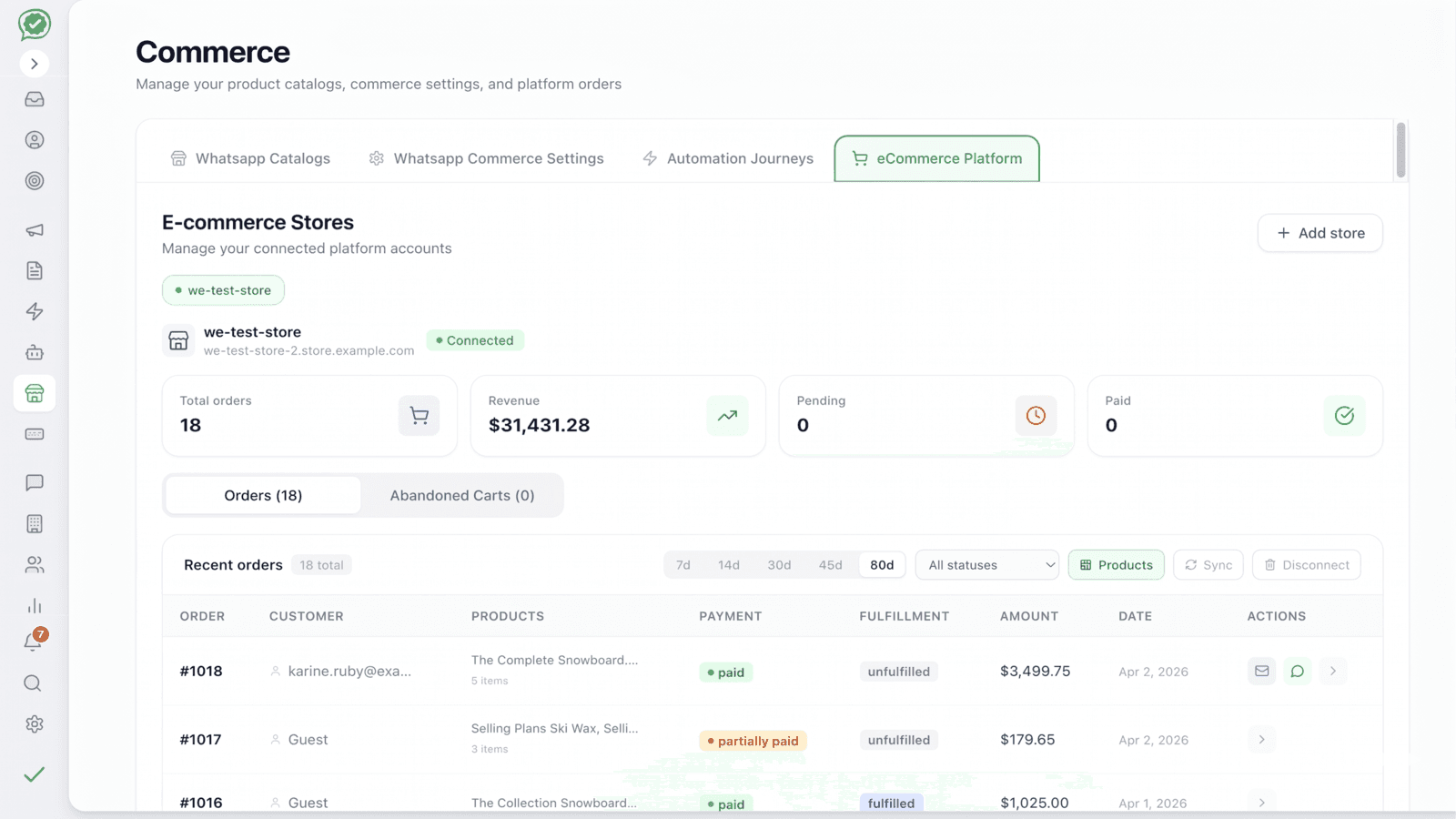Expand order #1016 details chevron
The image size is (1456, 819).
click(x=1261, y=803)
